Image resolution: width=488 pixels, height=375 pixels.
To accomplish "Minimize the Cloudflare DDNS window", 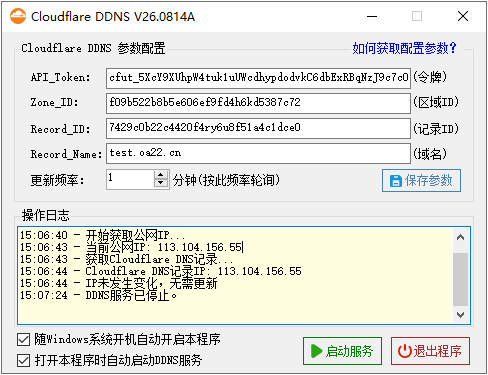I will (372, 16).
